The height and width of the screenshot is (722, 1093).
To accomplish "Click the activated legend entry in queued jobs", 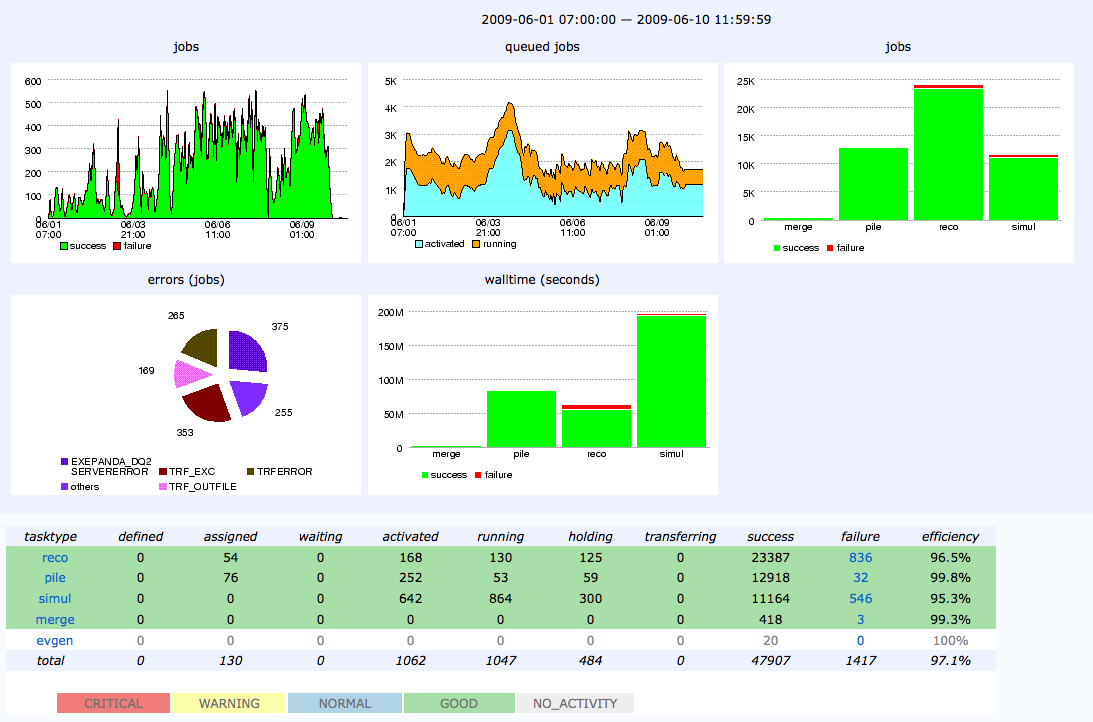I will pos(439,244).
